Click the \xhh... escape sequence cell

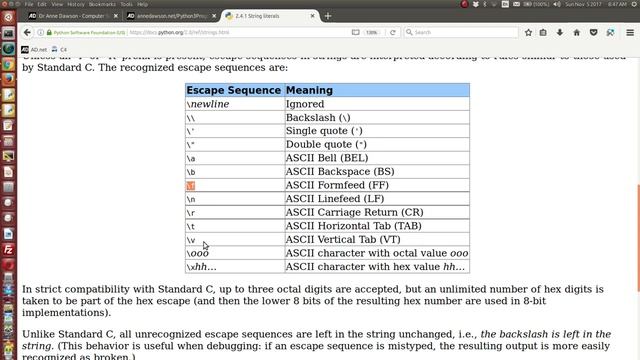235,267
